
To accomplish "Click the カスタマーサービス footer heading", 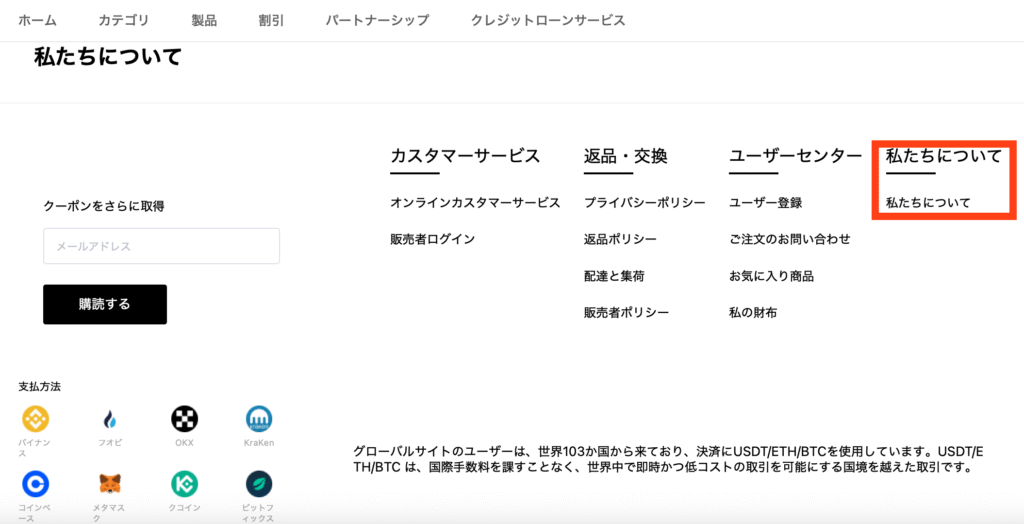I will coord(465,156).
